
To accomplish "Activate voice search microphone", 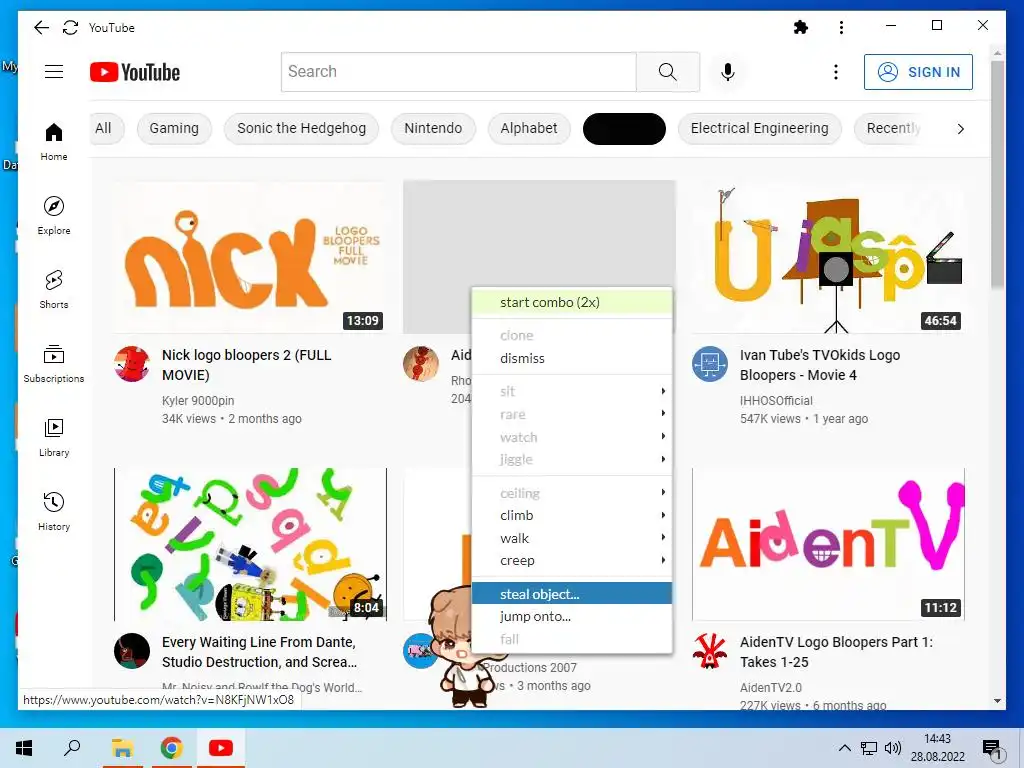I will click(728, 72).
